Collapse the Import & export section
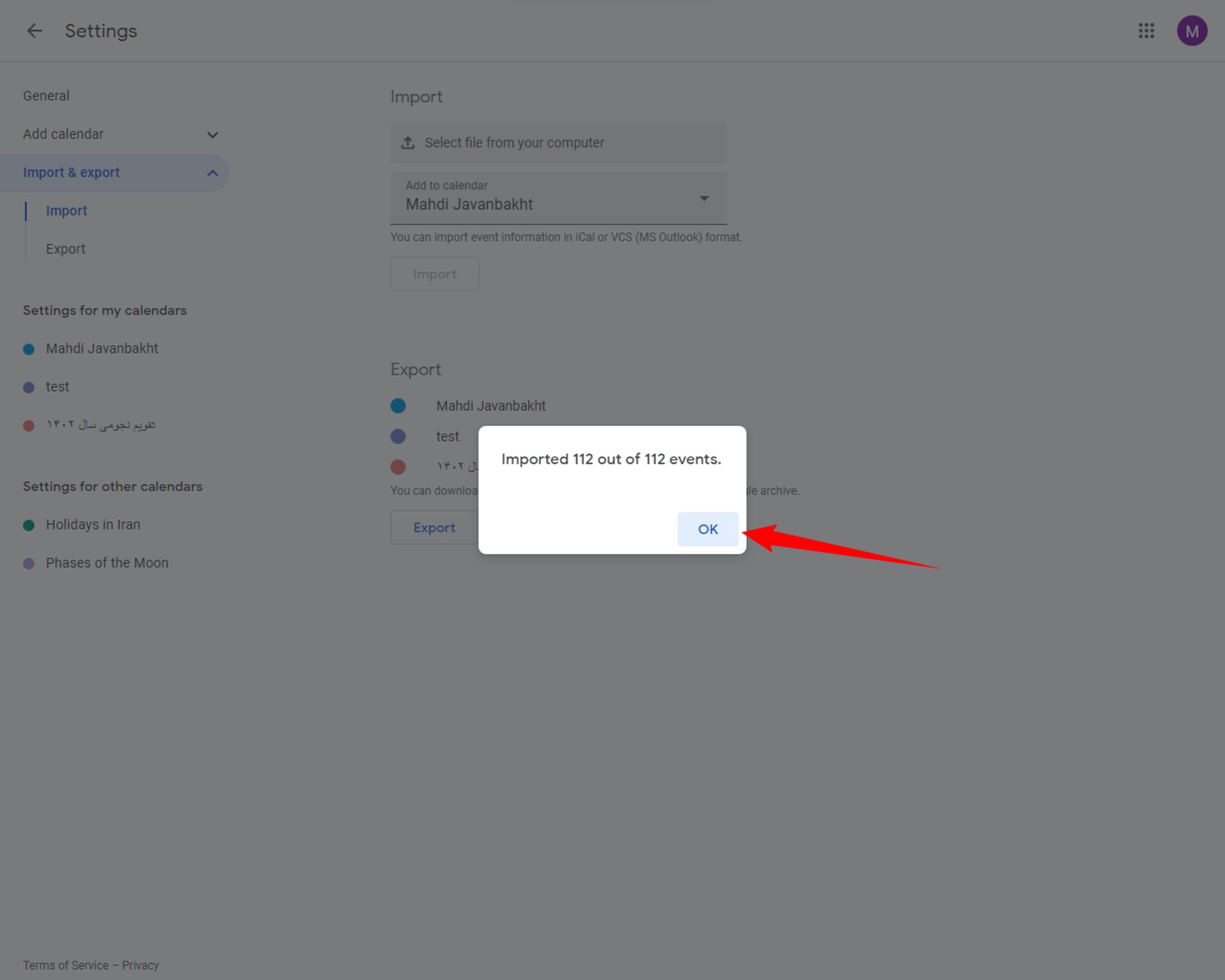 [x=115, y=172]
